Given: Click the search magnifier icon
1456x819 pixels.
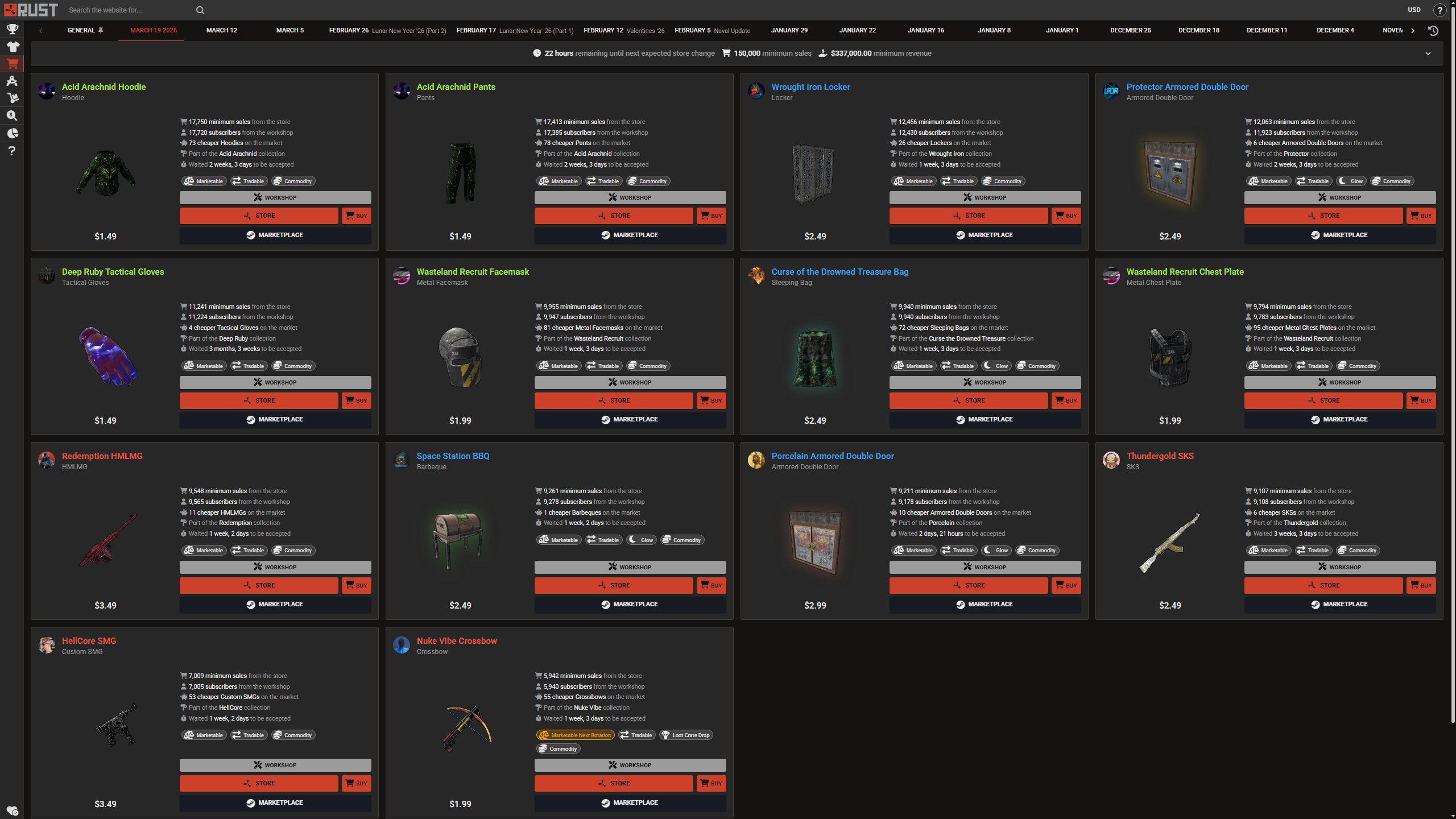Looking at the screenshot, I should [200, 10].
